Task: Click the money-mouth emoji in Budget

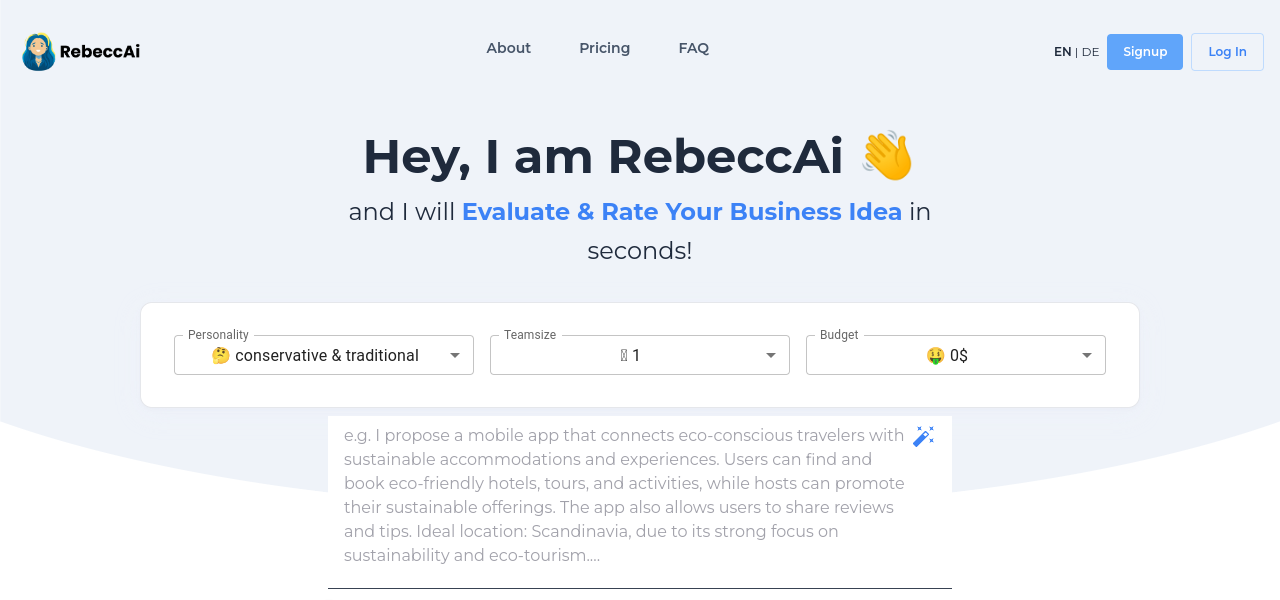Action: coord(935,356)
